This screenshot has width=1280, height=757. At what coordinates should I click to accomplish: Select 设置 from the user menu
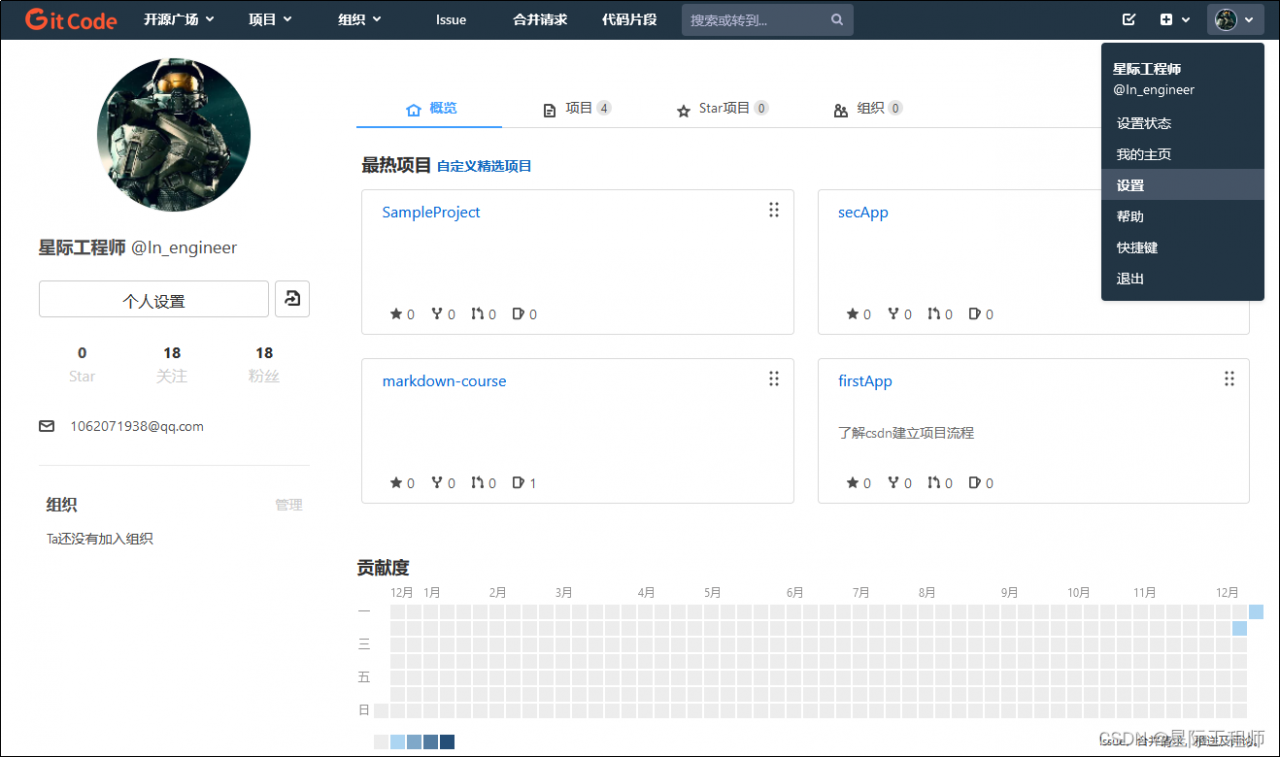pyautogui.click(x=1182, y=185)
